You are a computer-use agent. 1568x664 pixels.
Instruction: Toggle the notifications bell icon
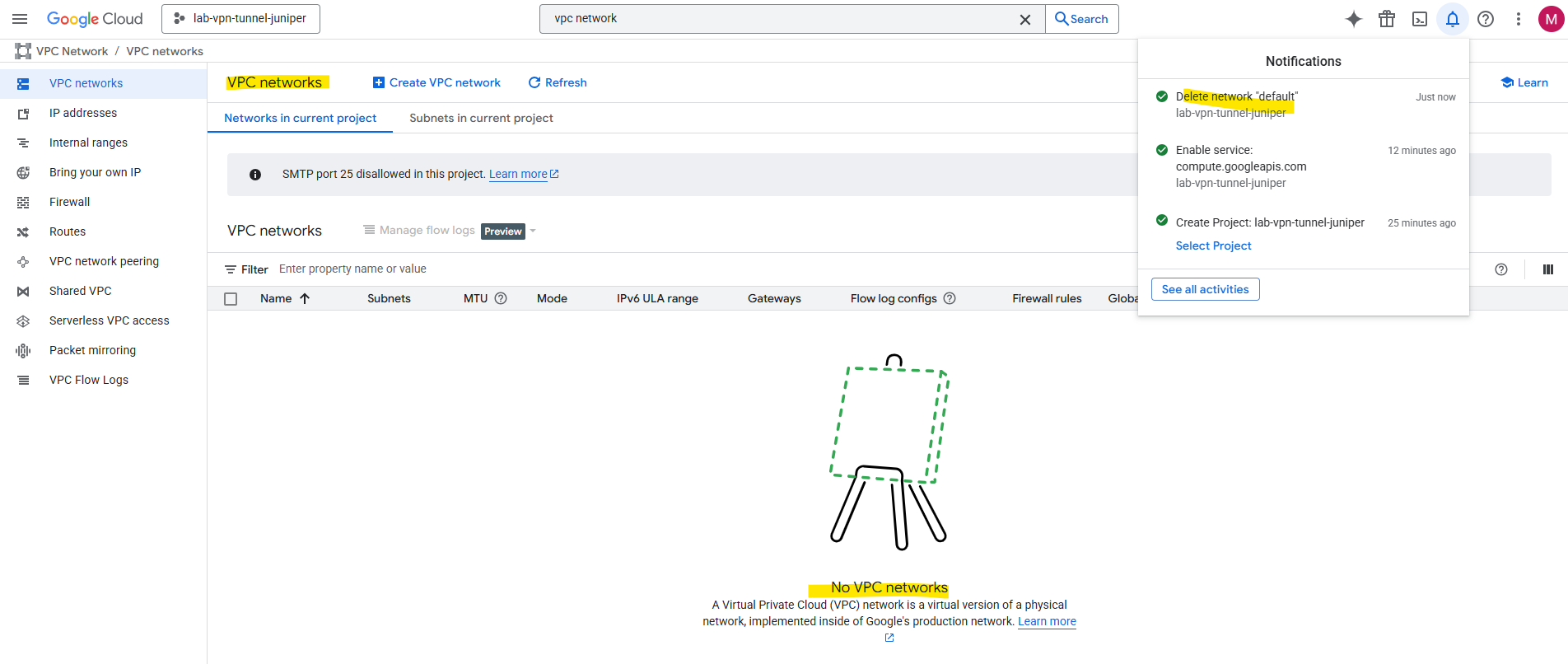click(1453, 19)
